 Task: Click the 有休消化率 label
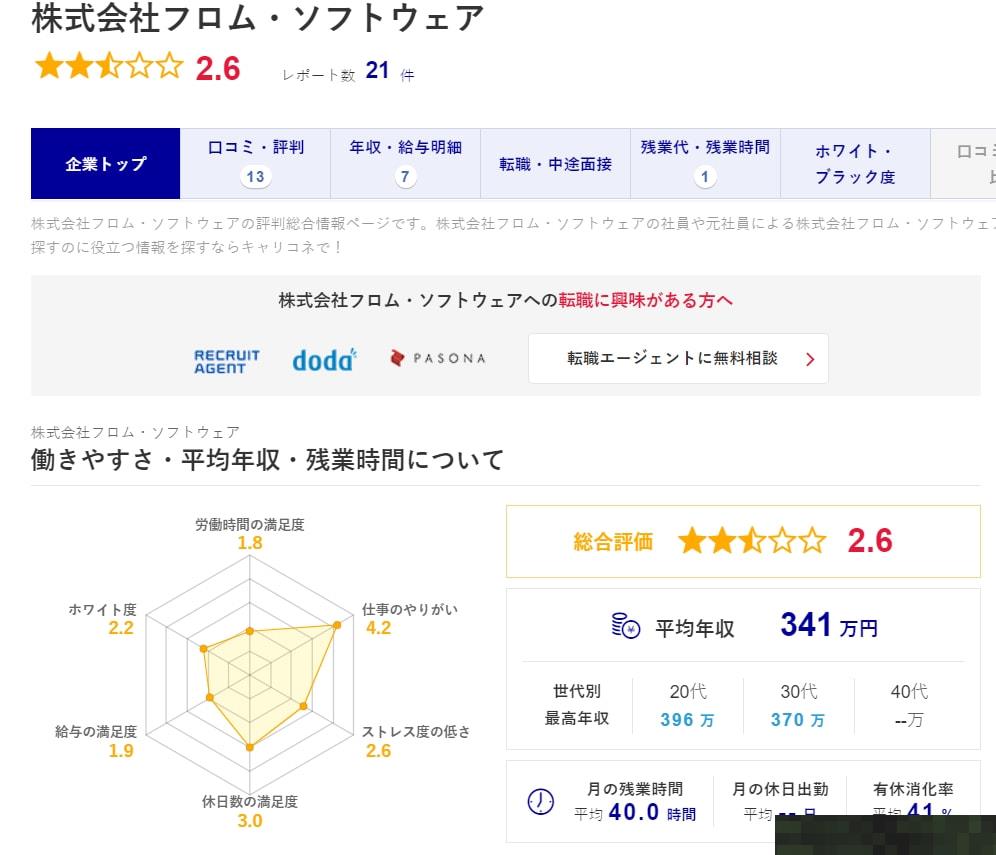[x=913, y=789]
